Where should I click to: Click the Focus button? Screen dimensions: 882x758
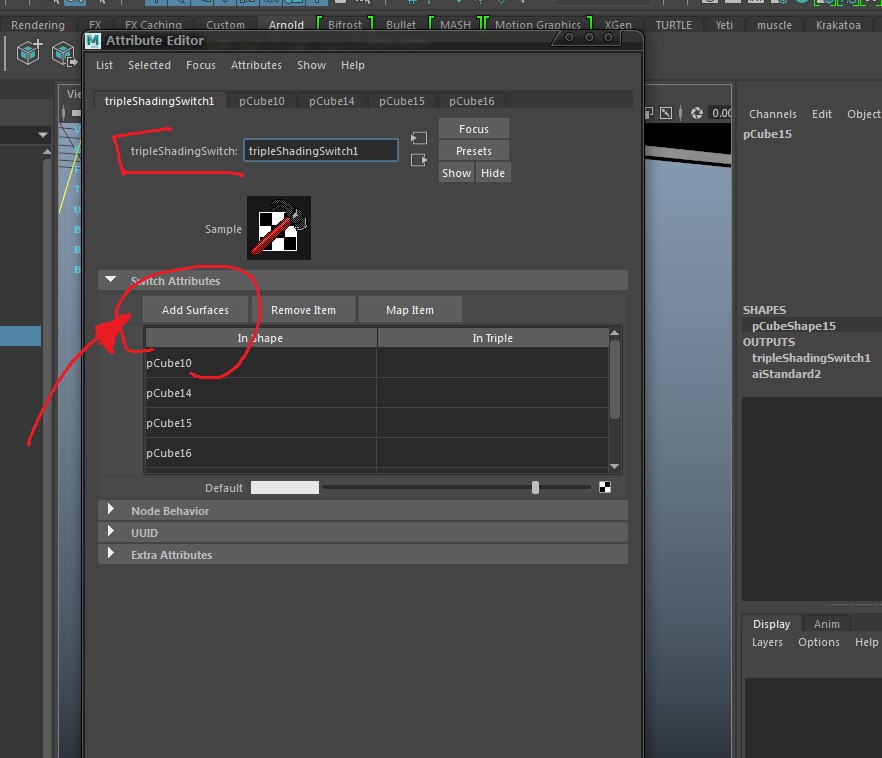pos(474,129)
